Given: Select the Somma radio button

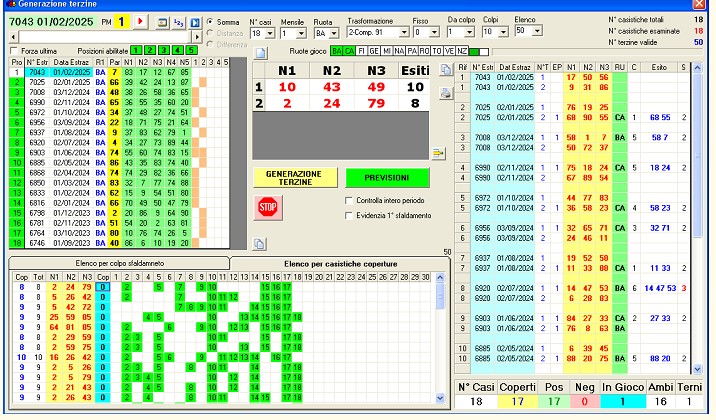Looking at the screenshot, I should pos(210,21).
